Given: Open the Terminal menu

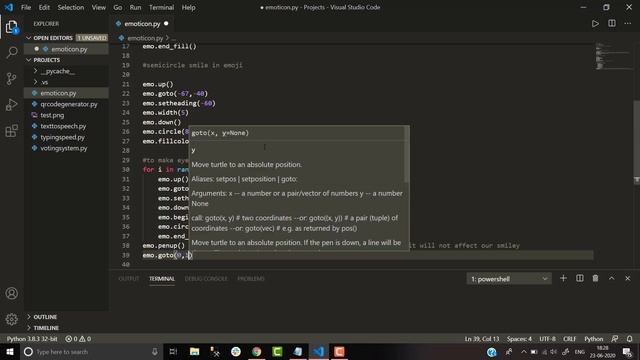Looking at the screenshot, I should 161,7.
